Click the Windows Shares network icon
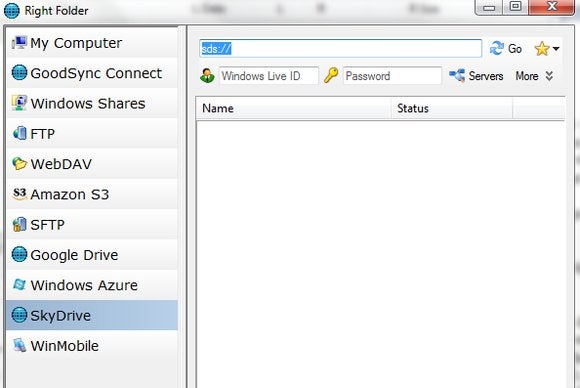Viewport: 580px width, 388px height. click(x=19, y=103)
